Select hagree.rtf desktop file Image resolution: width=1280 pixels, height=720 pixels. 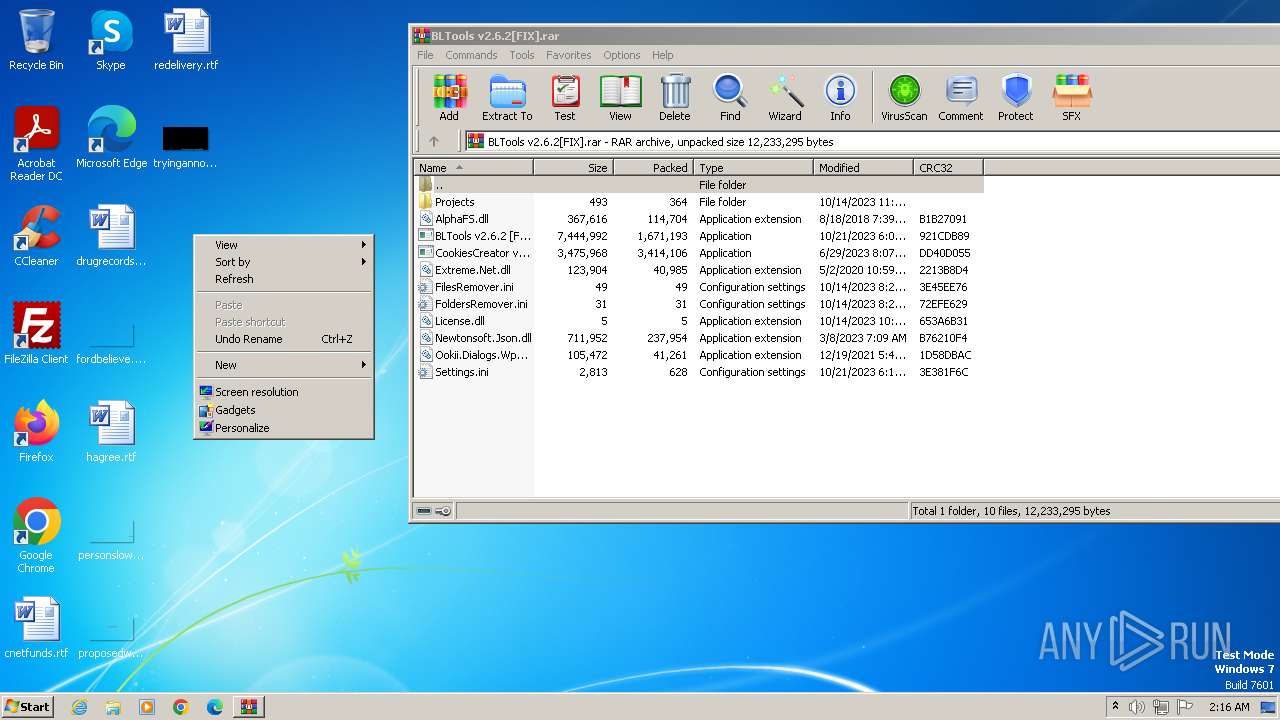pos(111,432)
